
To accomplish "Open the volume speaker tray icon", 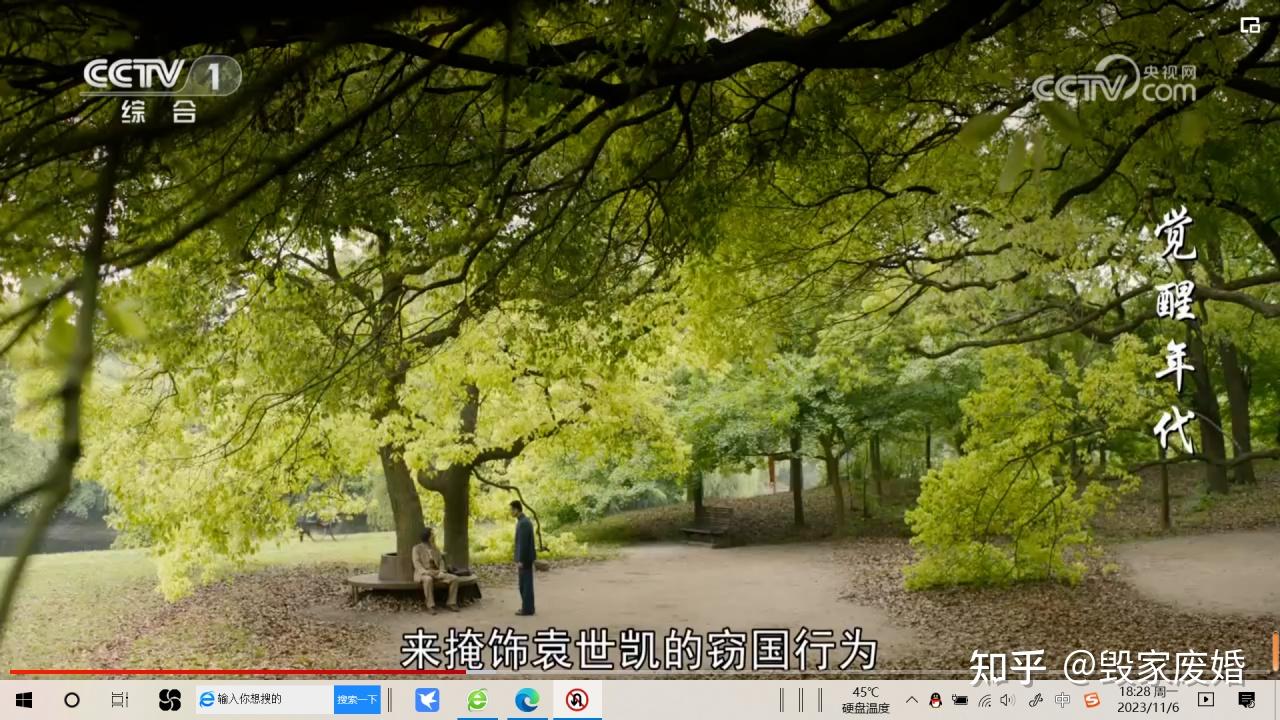I will (x=1007, y=700).
